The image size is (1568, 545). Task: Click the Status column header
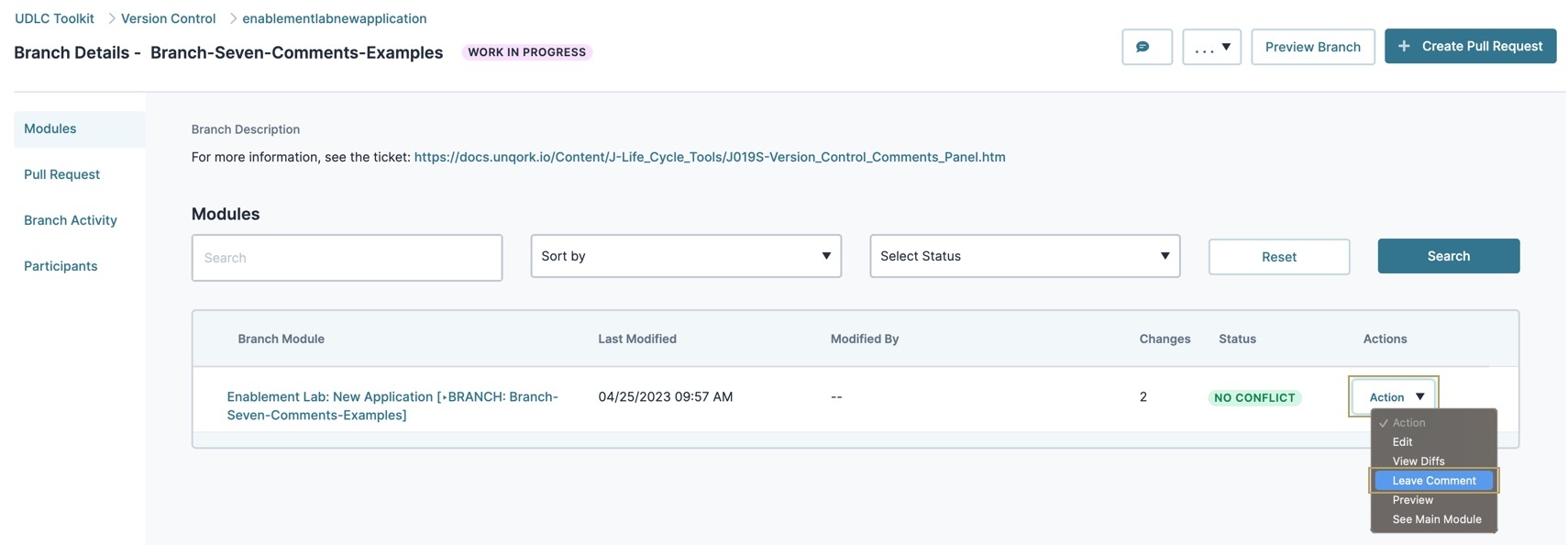(x=1237, y=339)
